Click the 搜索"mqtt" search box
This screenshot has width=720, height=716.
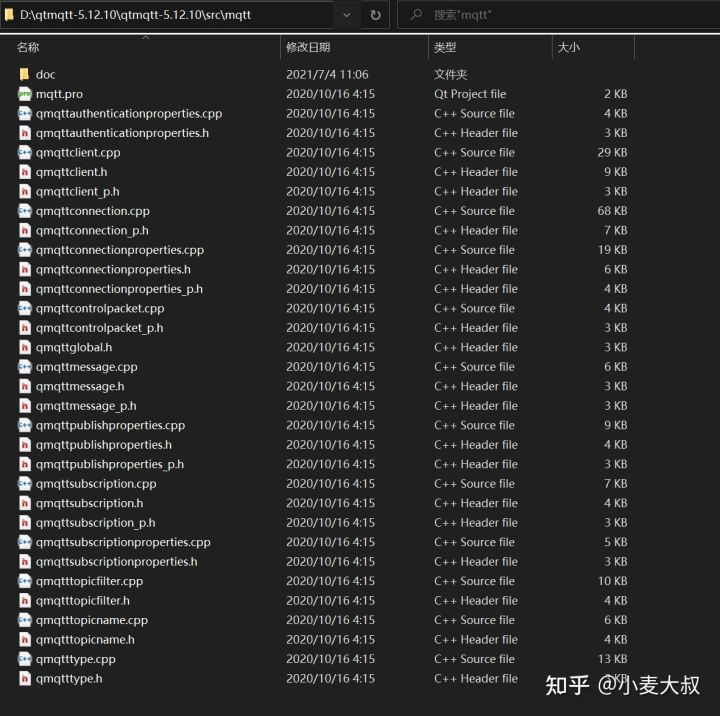pyautogui.click(x=558, y=15)
